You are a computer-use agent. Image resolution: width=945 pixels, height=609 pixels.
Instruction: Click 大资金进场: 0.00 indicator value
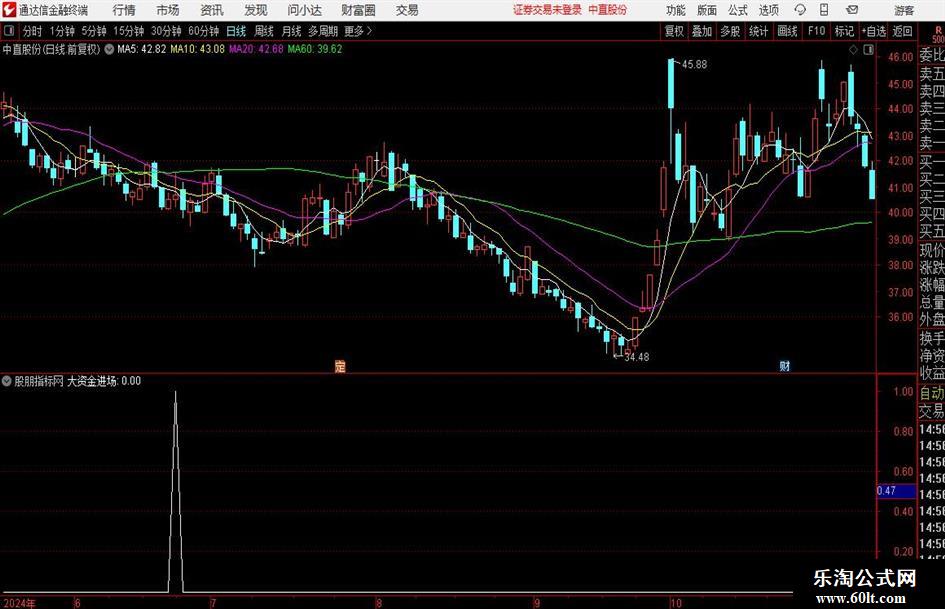point(104,381)
